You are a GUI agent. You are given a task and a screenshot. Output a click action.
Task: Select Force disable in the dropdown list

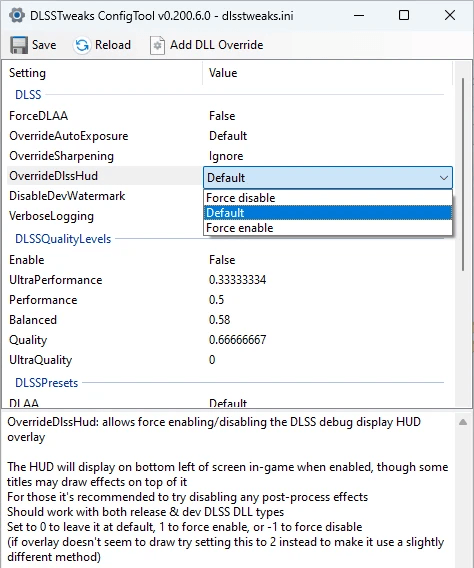coord(328,198)
